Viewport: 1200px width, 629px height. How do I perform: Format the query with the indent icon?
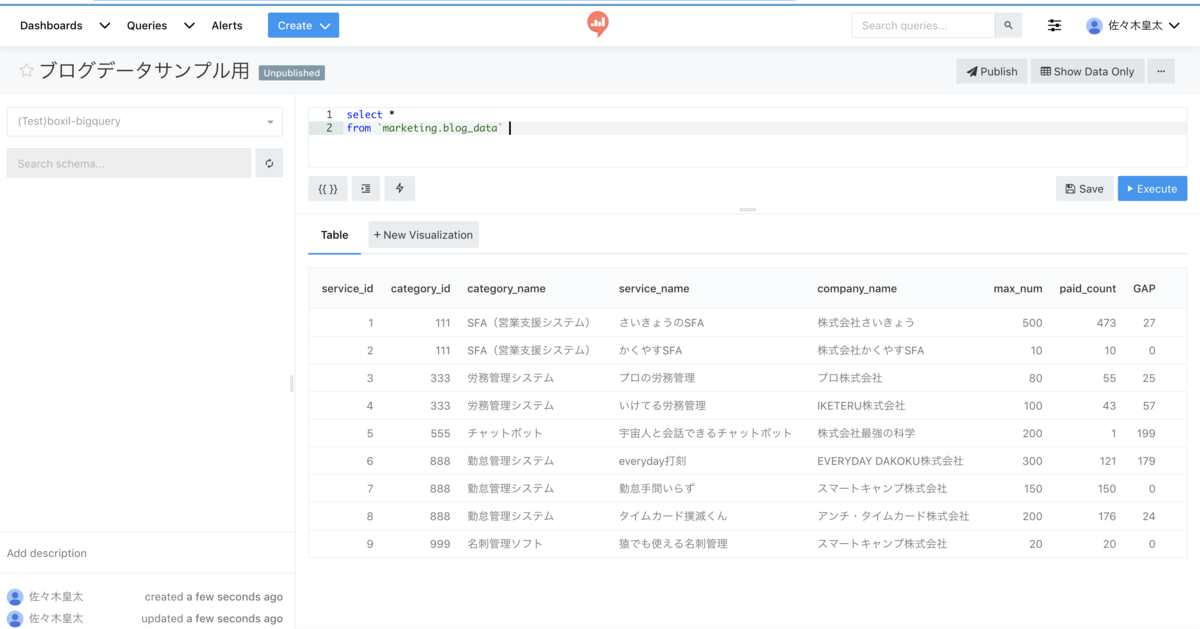point(366,188)
